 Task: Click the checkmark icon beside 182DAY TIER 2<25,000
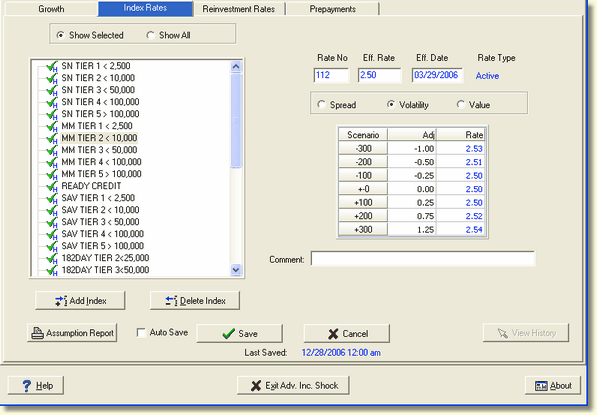click(52, 259)
